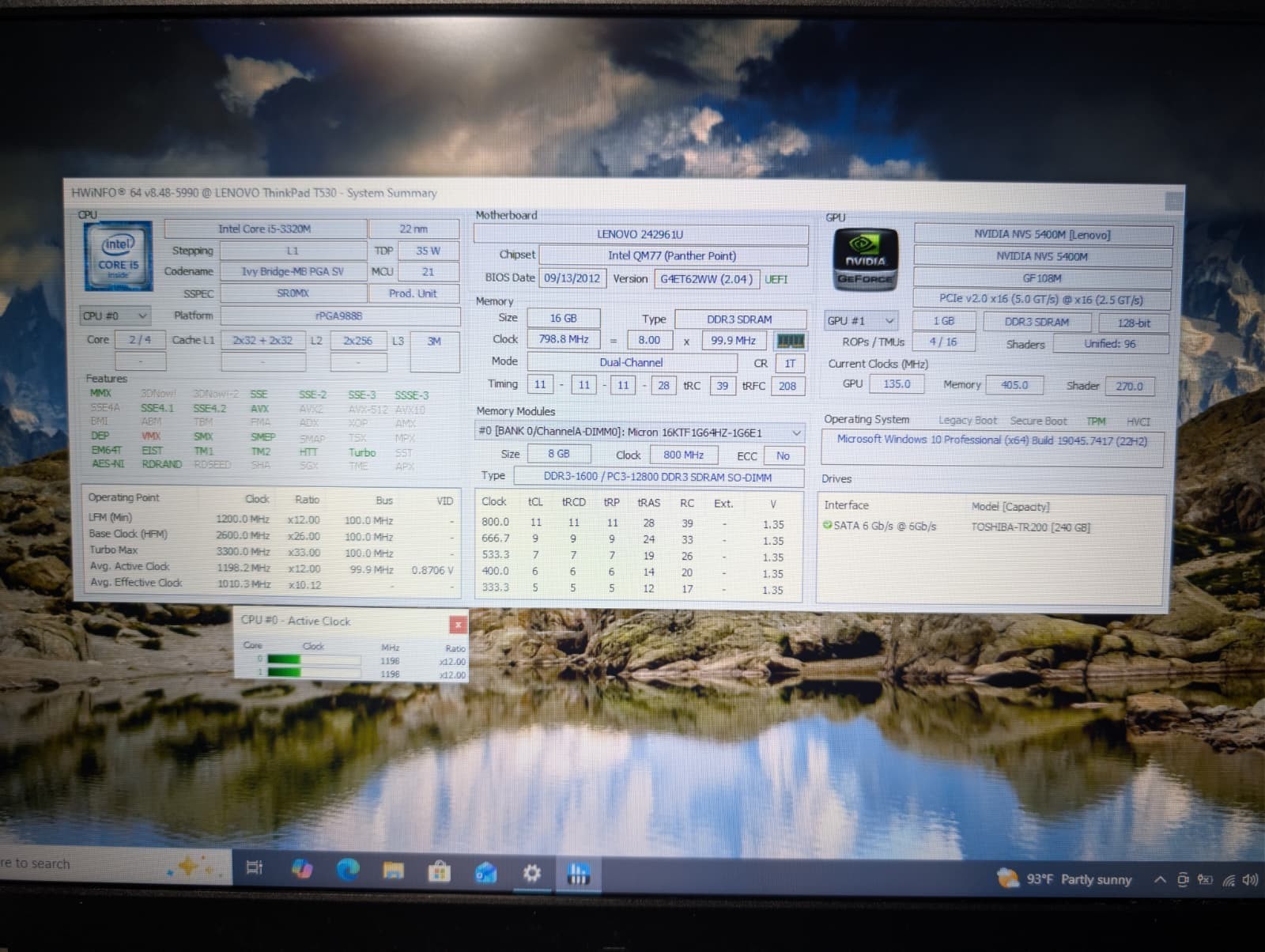1265x952 pixels.
Task: Click the Core 1 clock bar
Action: 314,673
